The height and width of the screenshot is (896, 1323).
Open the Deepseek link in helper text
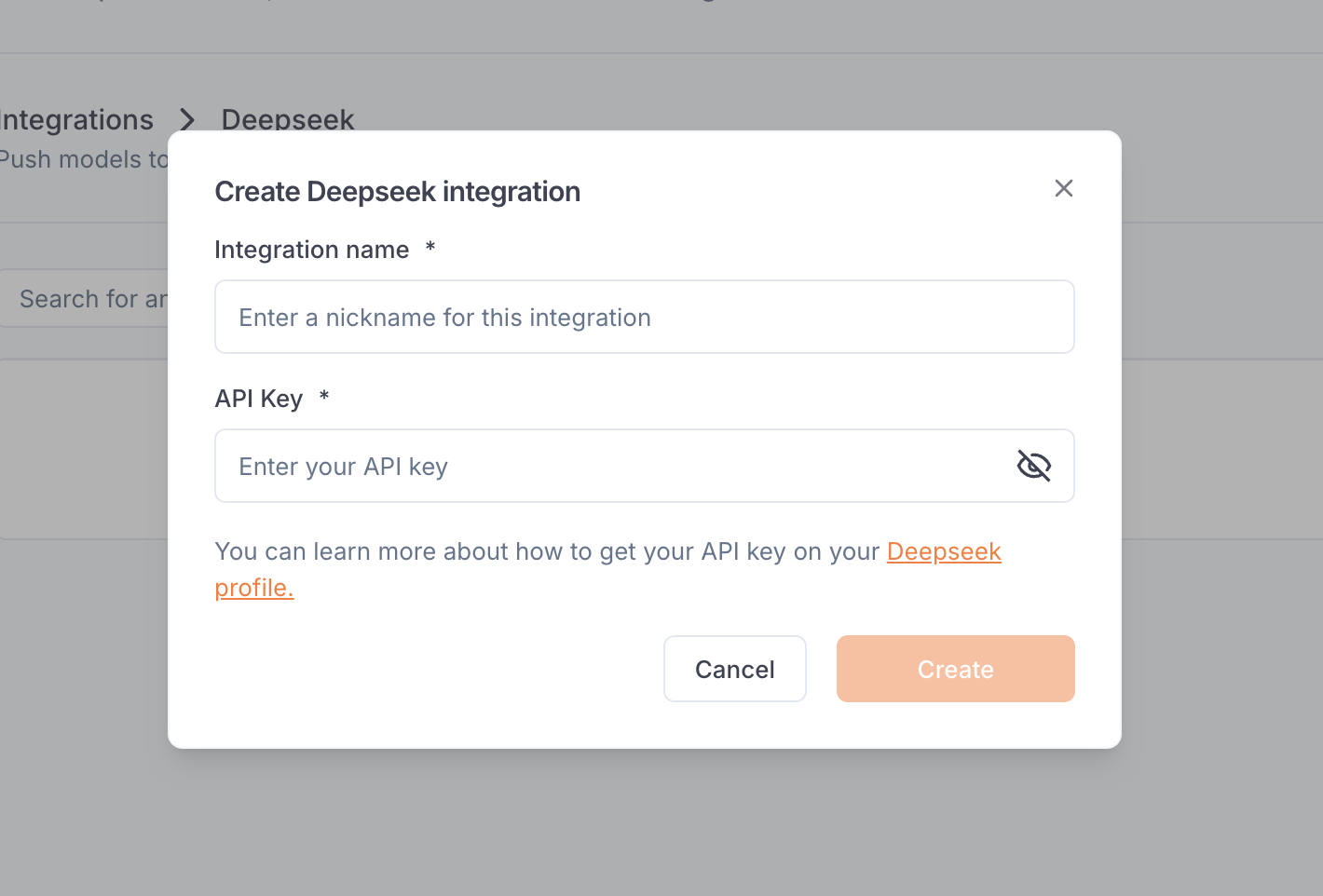pyautogui.click(x=943, y=551)
